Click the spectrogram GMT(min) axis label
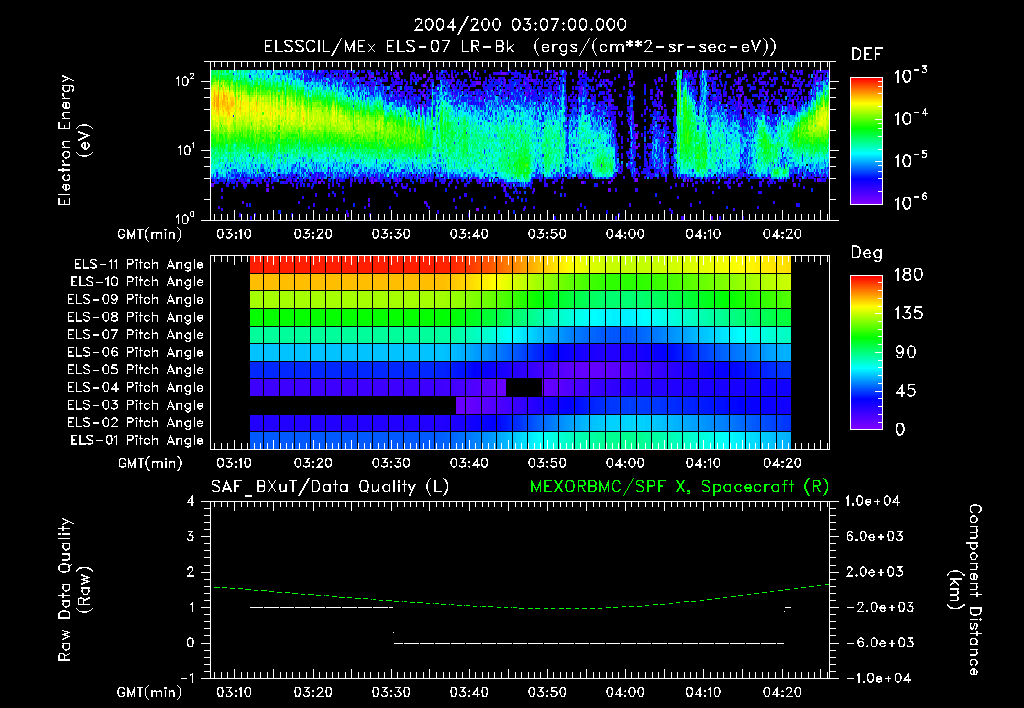 pos(150,234)
